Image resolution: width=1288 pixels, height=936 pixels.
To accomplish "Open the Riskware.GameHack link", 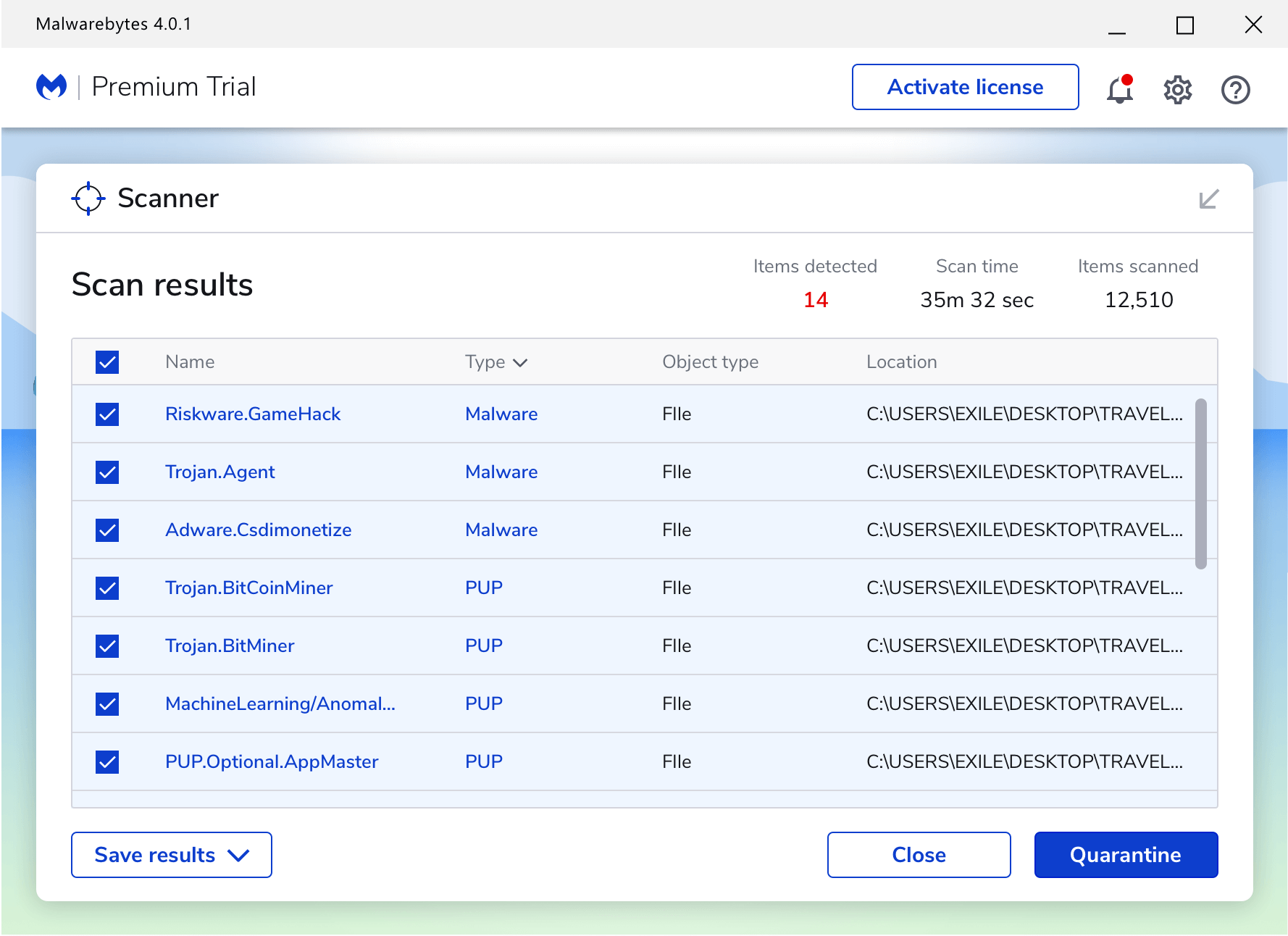I will point(253,414).
